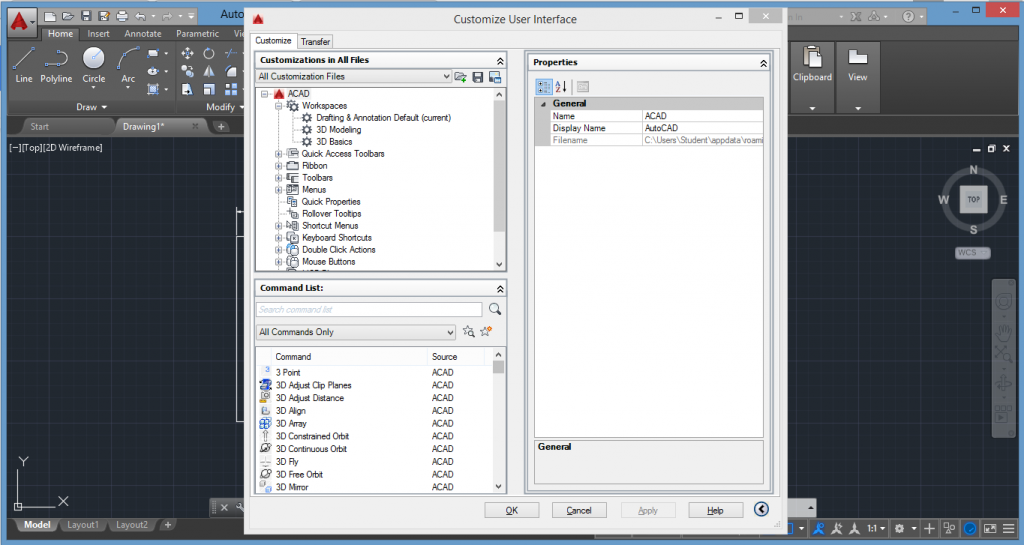Switch to the Transfer tab

315,41
